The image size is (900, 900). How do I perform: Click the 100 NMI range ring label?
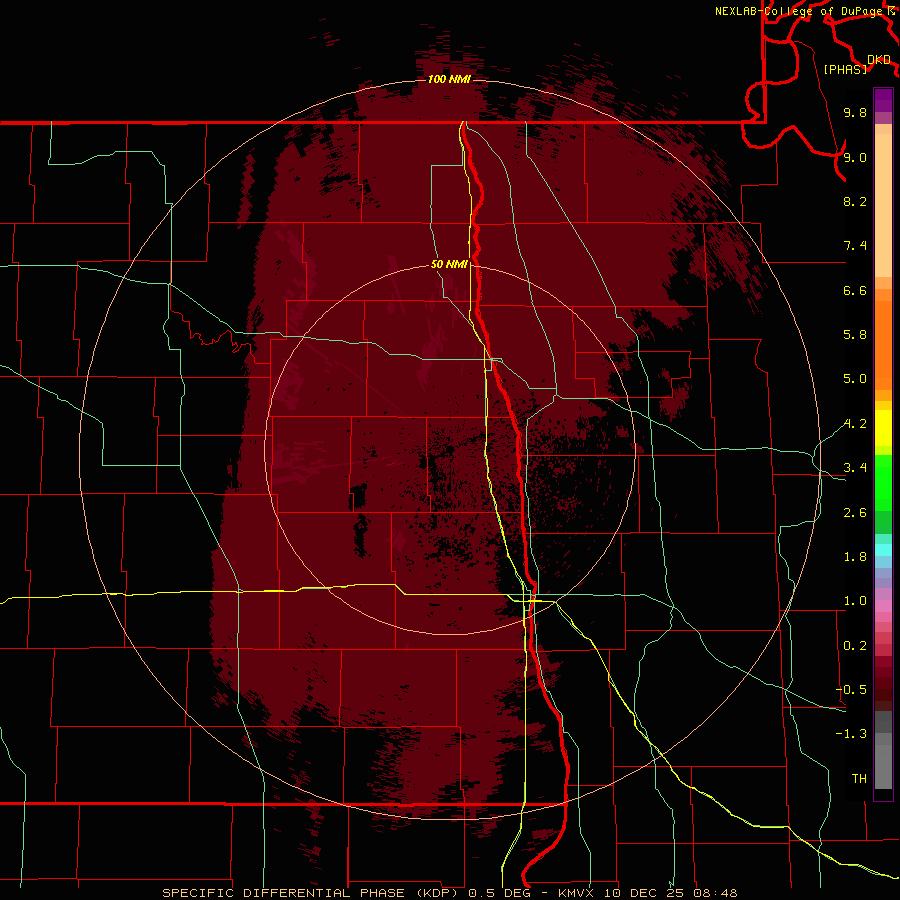tap(449, 79)
